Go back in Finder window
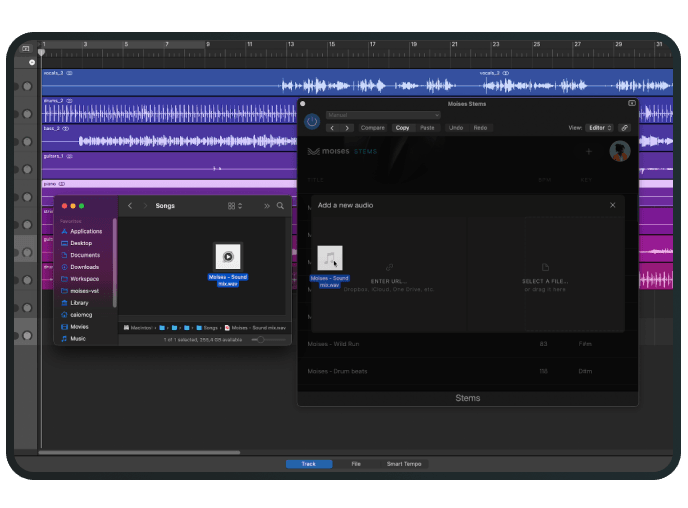 [x=130, y=206]
